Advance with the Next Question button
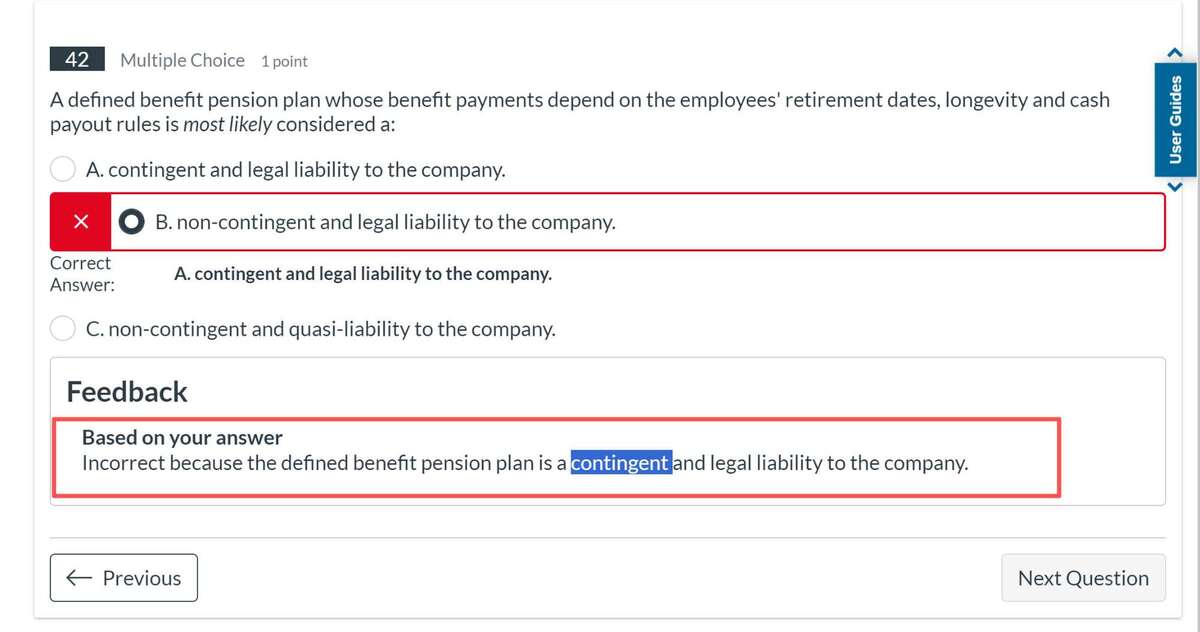1200x632 pixels. click(x=1083, y=578)
